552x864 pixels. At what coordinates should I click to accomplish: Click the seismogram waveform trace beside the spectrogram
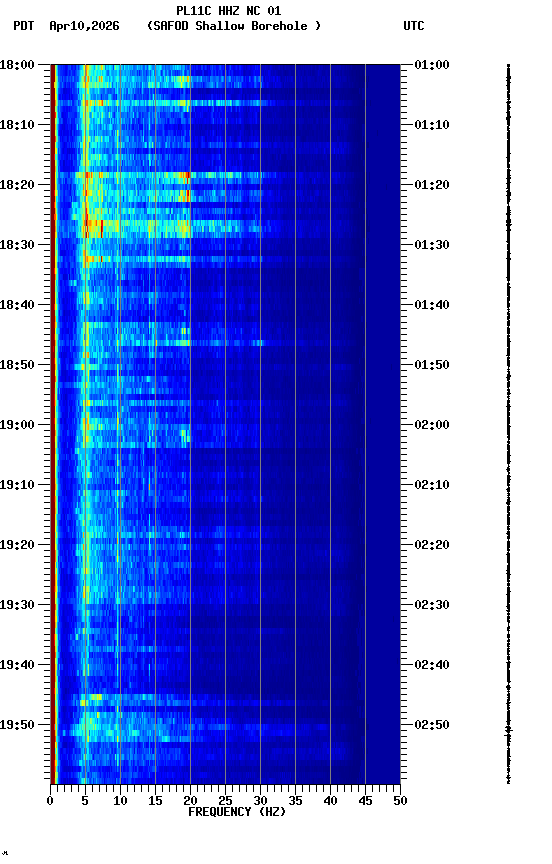(508, 424)
